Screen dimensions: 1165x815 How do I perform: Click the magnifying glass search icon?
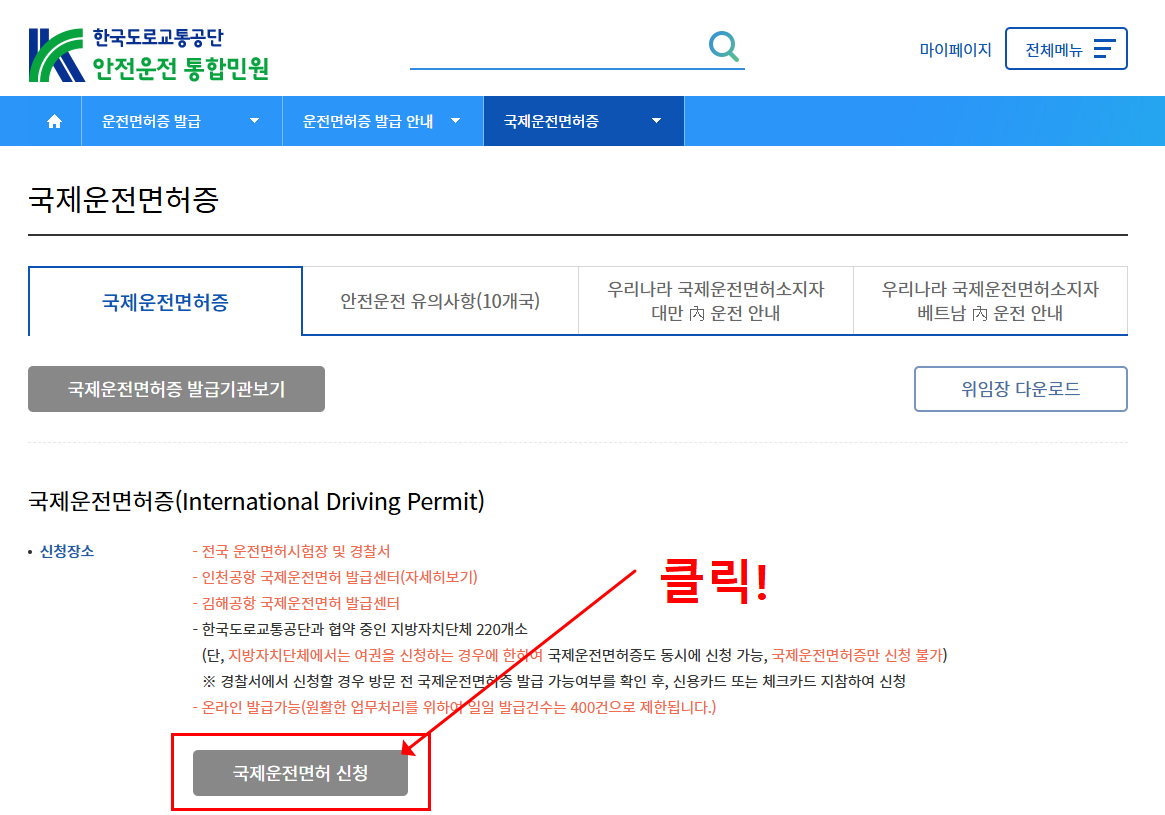click(724, 46)
